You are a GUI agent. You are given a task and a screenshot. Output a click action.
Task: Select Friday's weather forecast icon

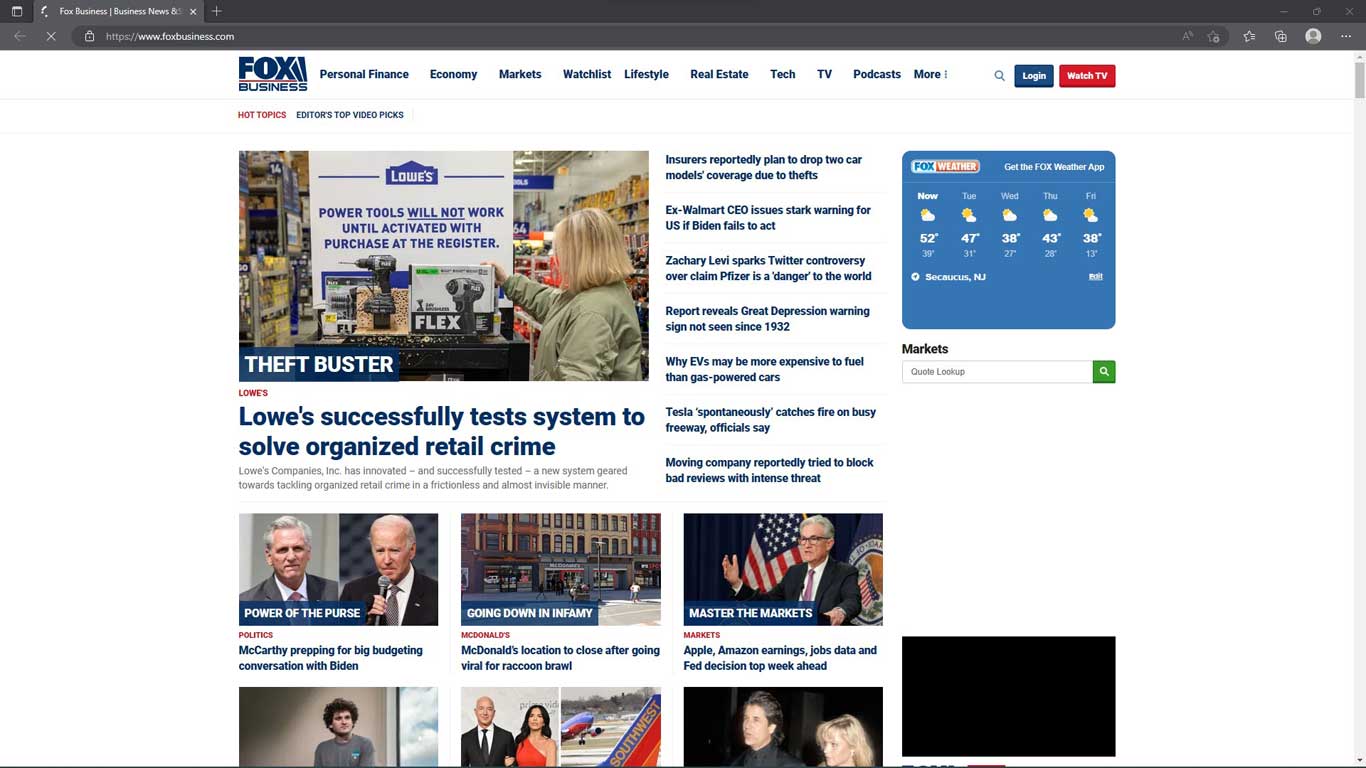[1091, 215]
